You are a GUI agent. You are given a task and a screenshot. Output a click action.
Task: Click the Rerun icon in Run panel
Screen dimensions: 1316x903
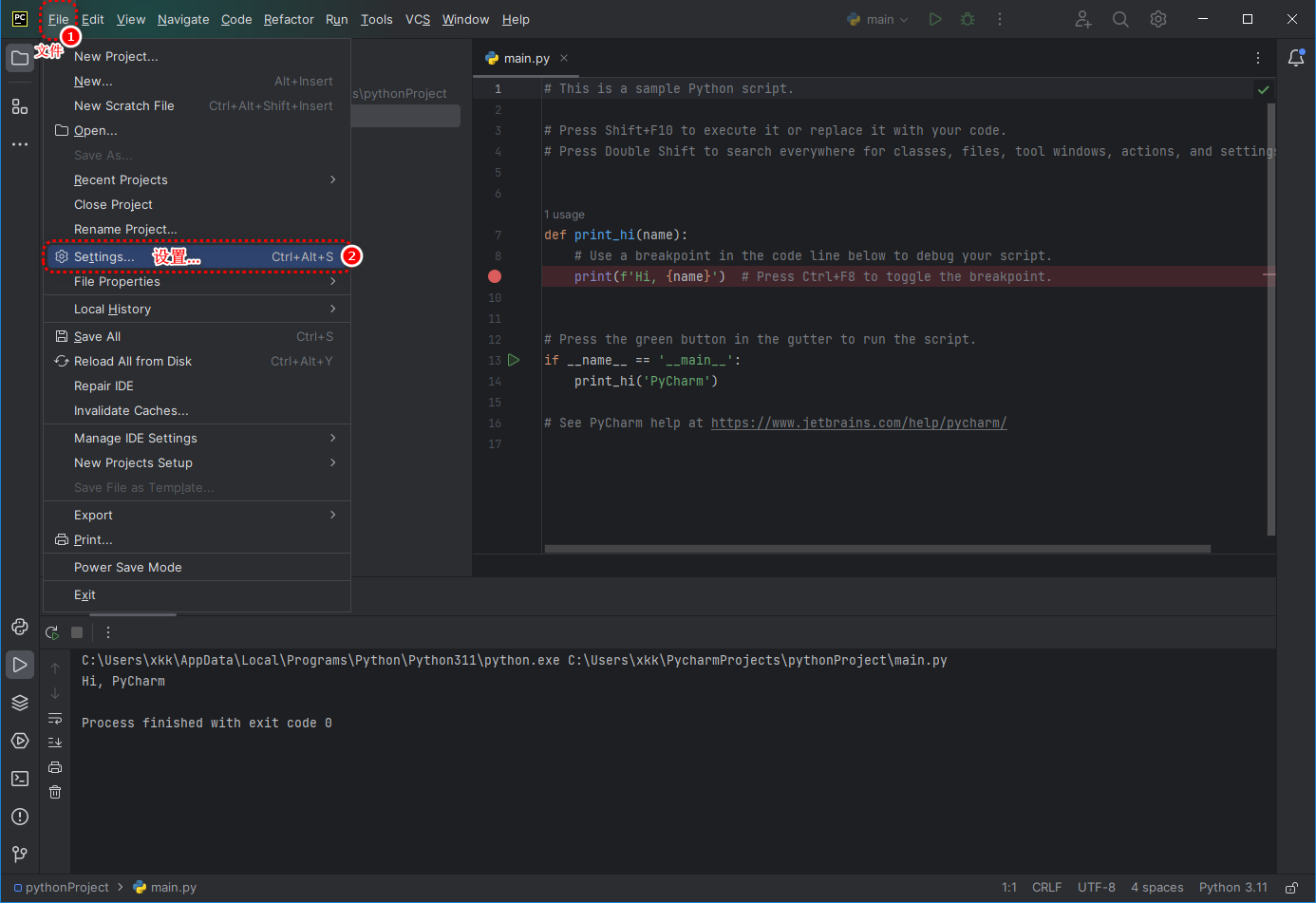pos(52,632)
